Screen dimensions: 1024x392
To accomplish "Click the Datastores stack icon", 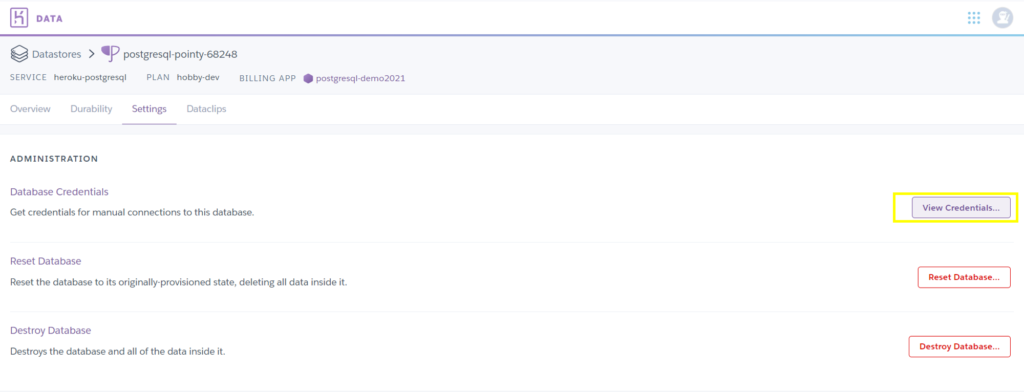I will (19, 54).
